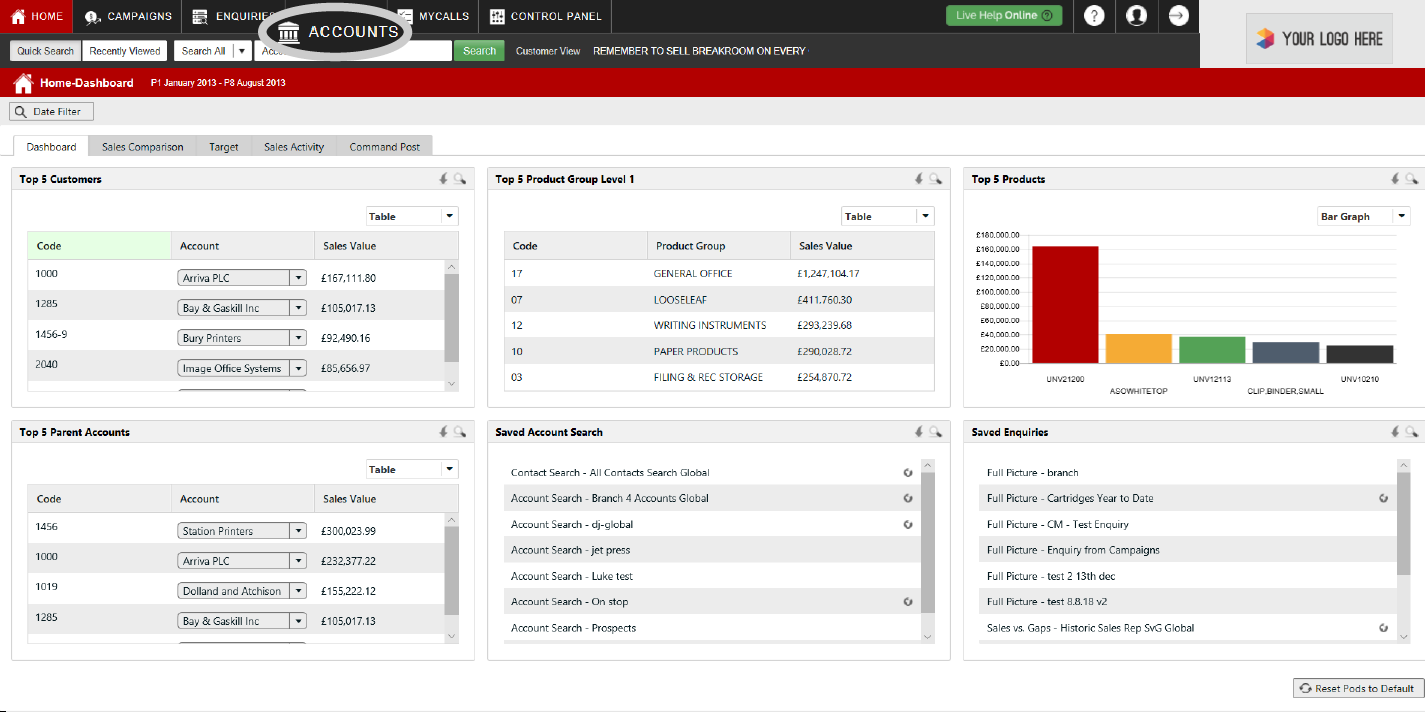Click the magnifier icon on Saved Account Search pod
This screenshot has width=1425, height=719.
935,432
